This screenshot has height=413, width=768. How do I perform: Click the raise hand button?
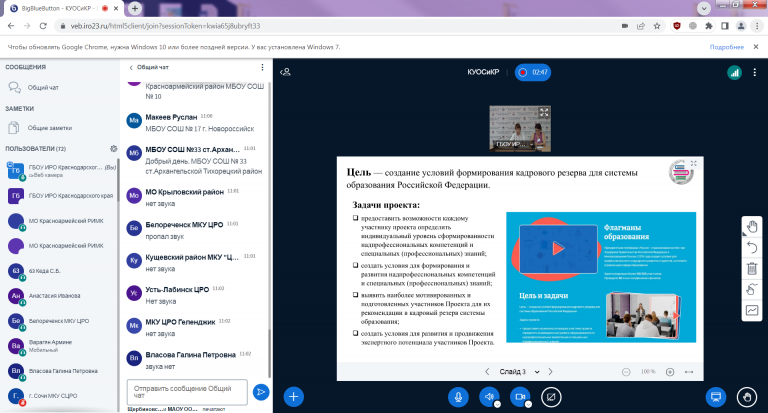click(x=746, y=396)
